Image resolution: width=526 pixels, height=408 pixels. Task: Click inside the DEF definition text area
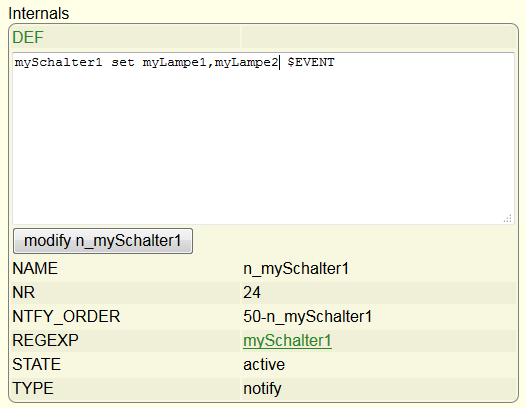pyautogui.click(x=263, y=138)
